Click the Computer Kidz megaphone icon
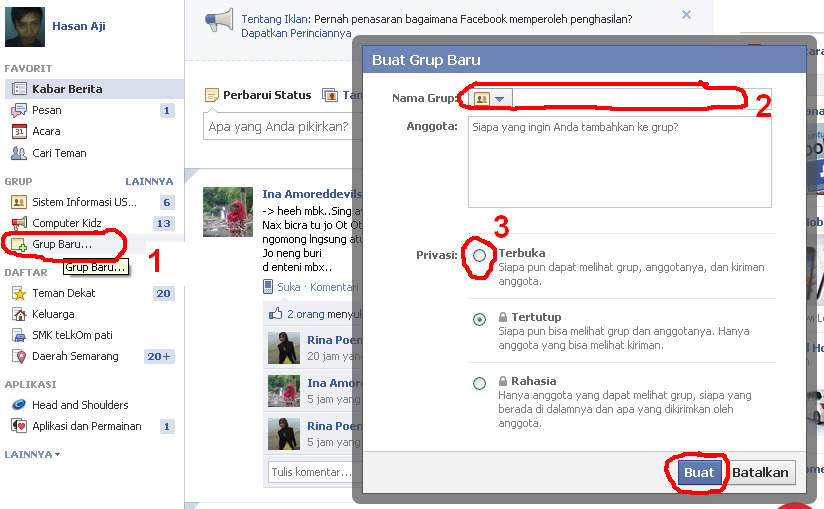This screenshot has width=824, height=509. (x=19, y=223)
